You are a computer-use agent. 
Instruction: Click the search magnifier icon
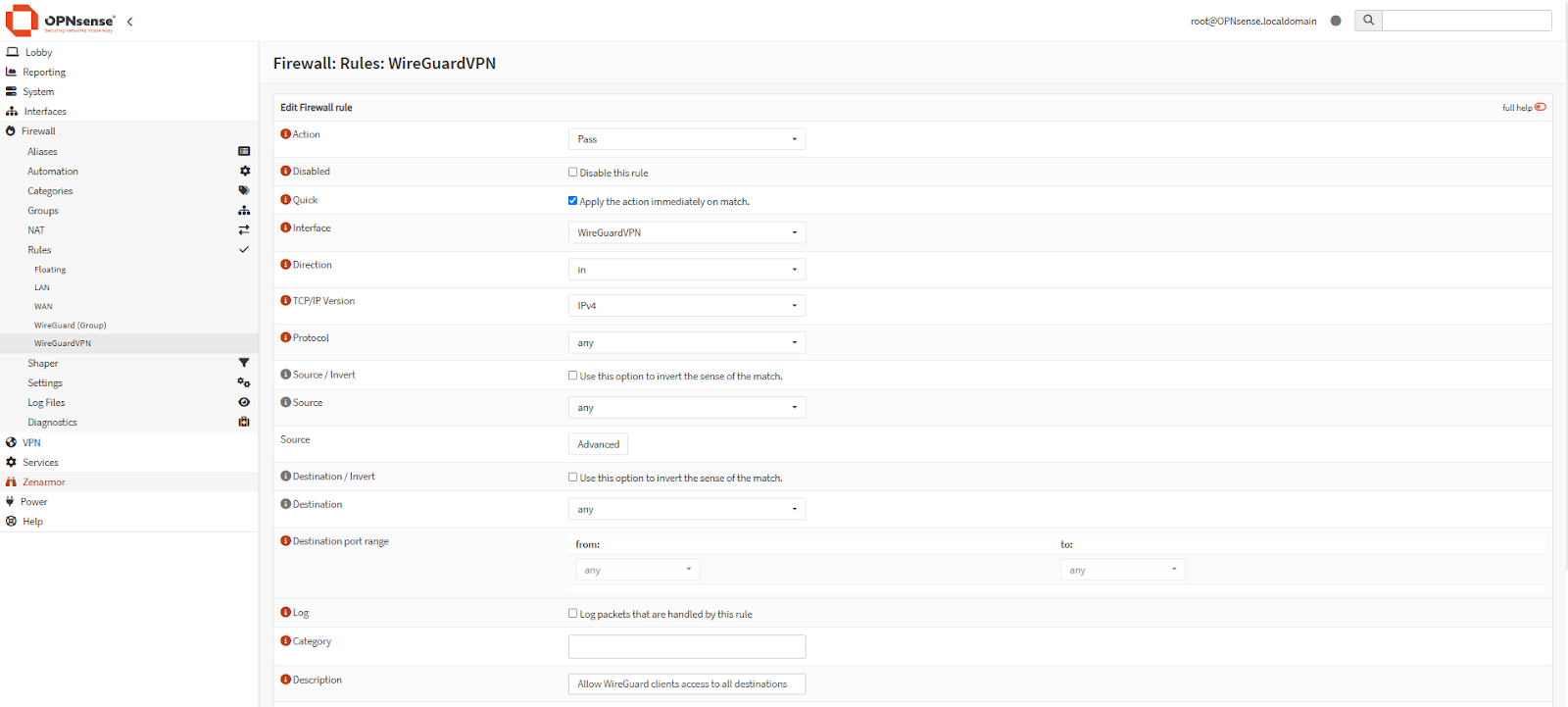tap(1368, 21)
